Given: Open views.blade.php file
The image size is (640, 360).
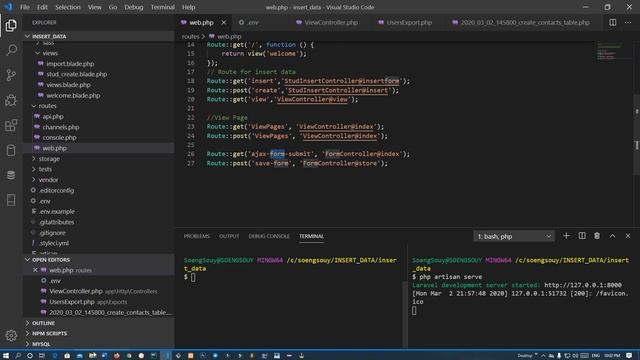Looking at the screenshot, I should coord(68,85).
